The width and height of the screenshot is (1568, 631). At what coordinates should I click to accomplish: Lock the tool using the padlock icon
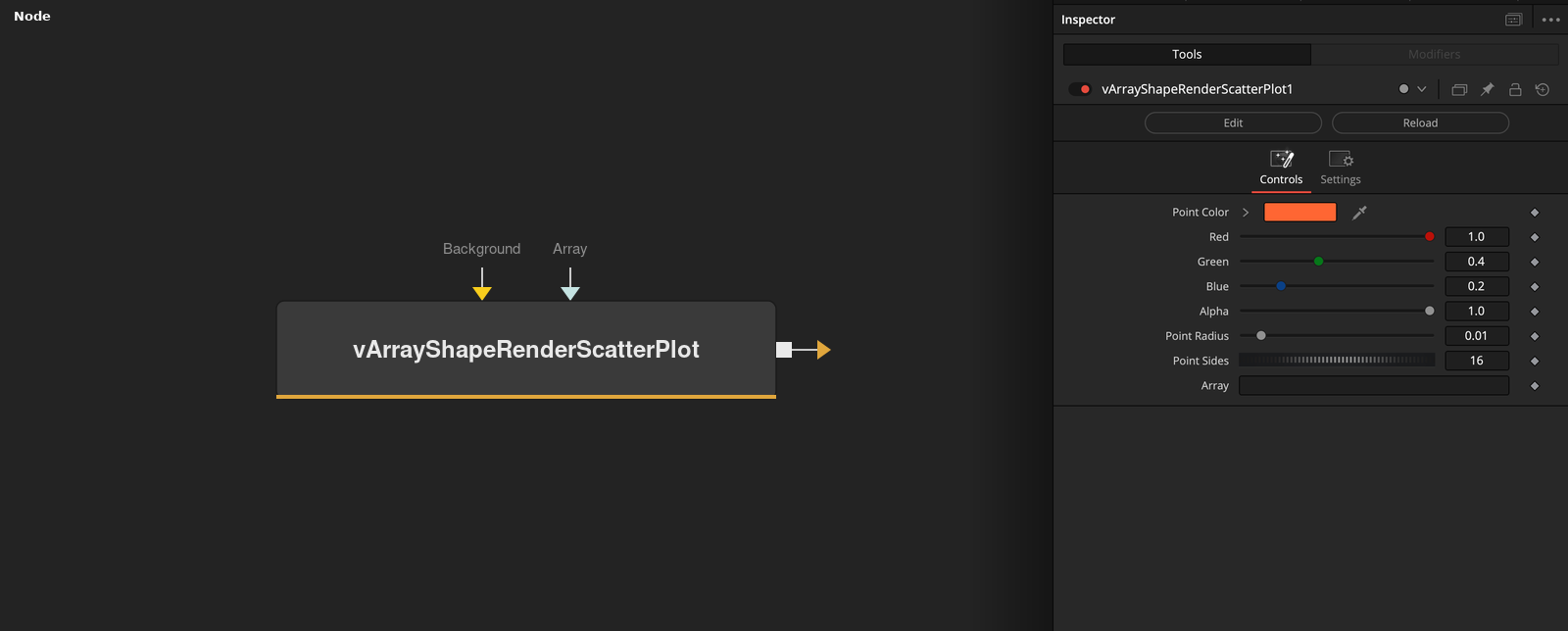tap(1515, 89)
